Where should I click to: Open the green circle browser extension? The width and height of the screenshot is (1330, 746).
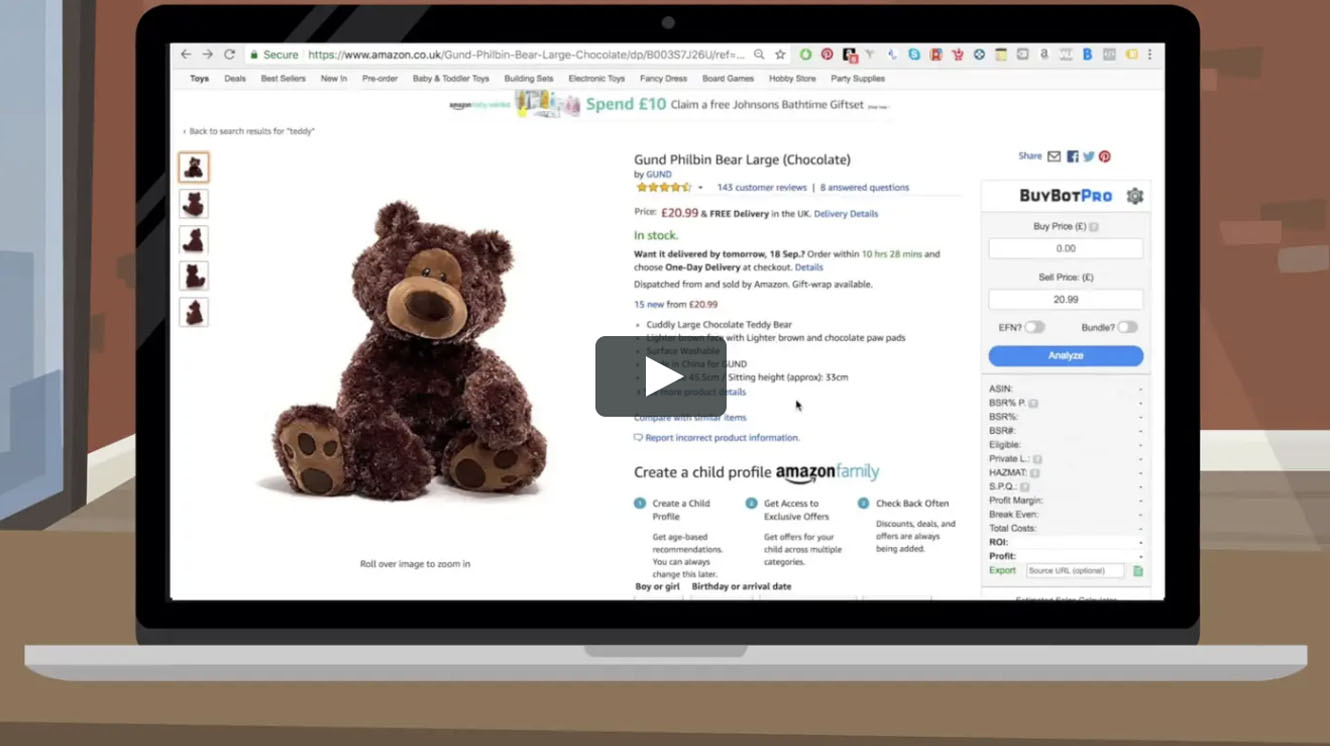pyautogui.click(x=805, y=55)
